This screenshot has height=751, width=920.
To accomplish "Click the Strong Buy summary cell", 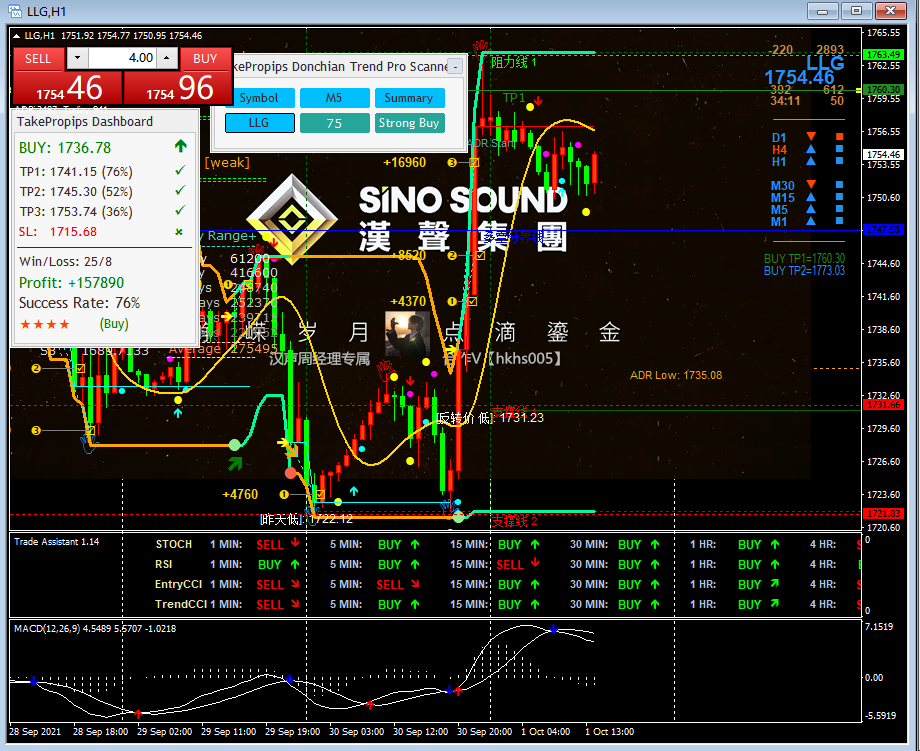I will point(409,123).
